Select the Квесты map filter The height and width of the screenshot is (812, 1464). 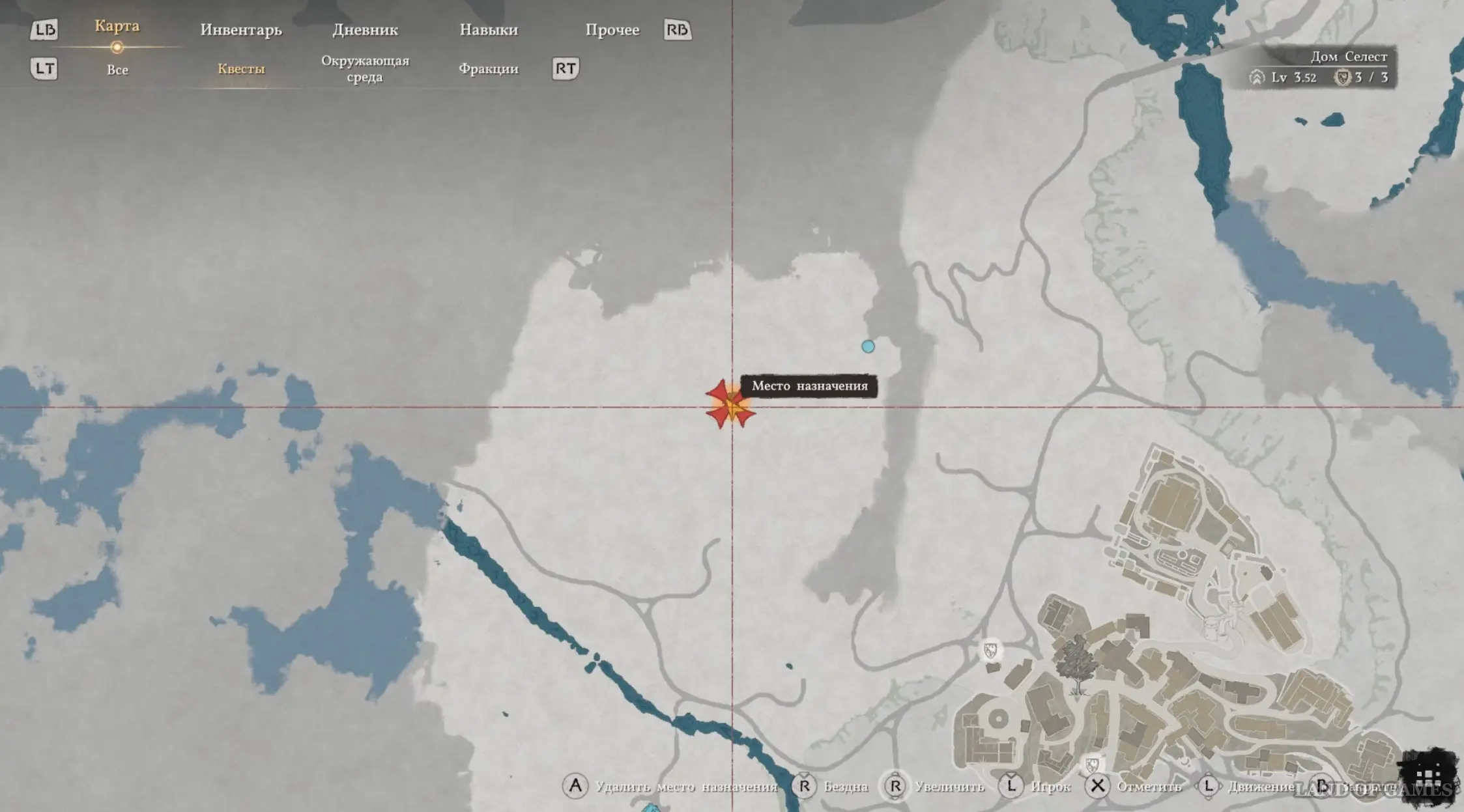241,69
